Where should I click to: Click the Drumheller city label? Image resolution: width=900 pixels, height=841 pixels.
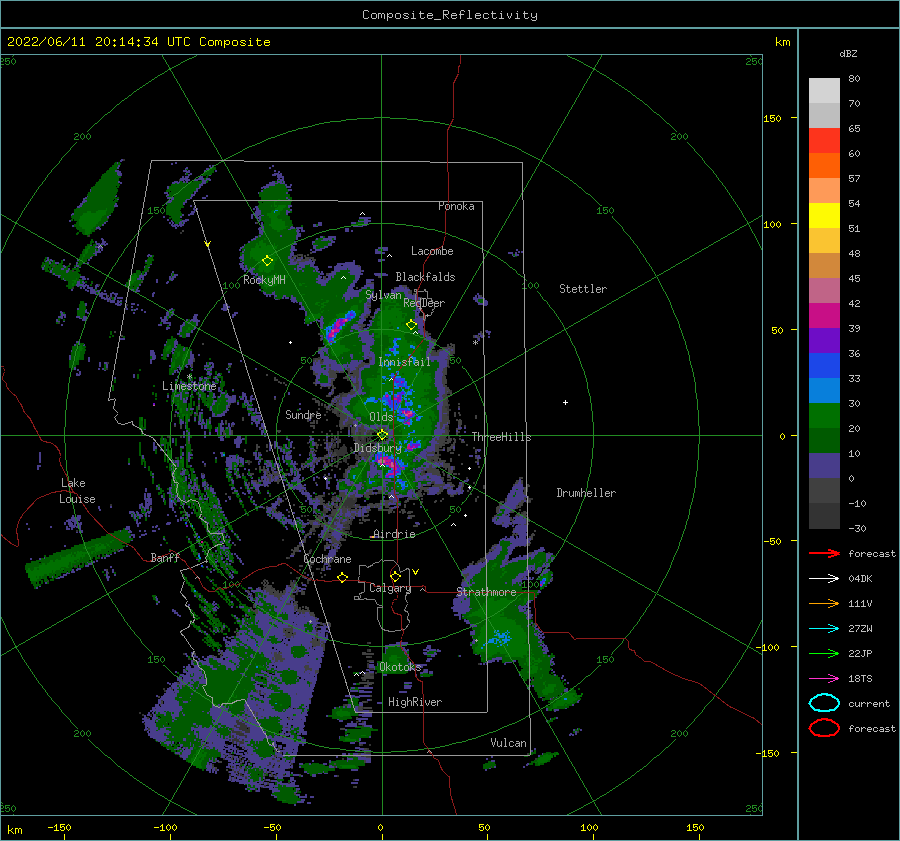click(x=586, y=493)
